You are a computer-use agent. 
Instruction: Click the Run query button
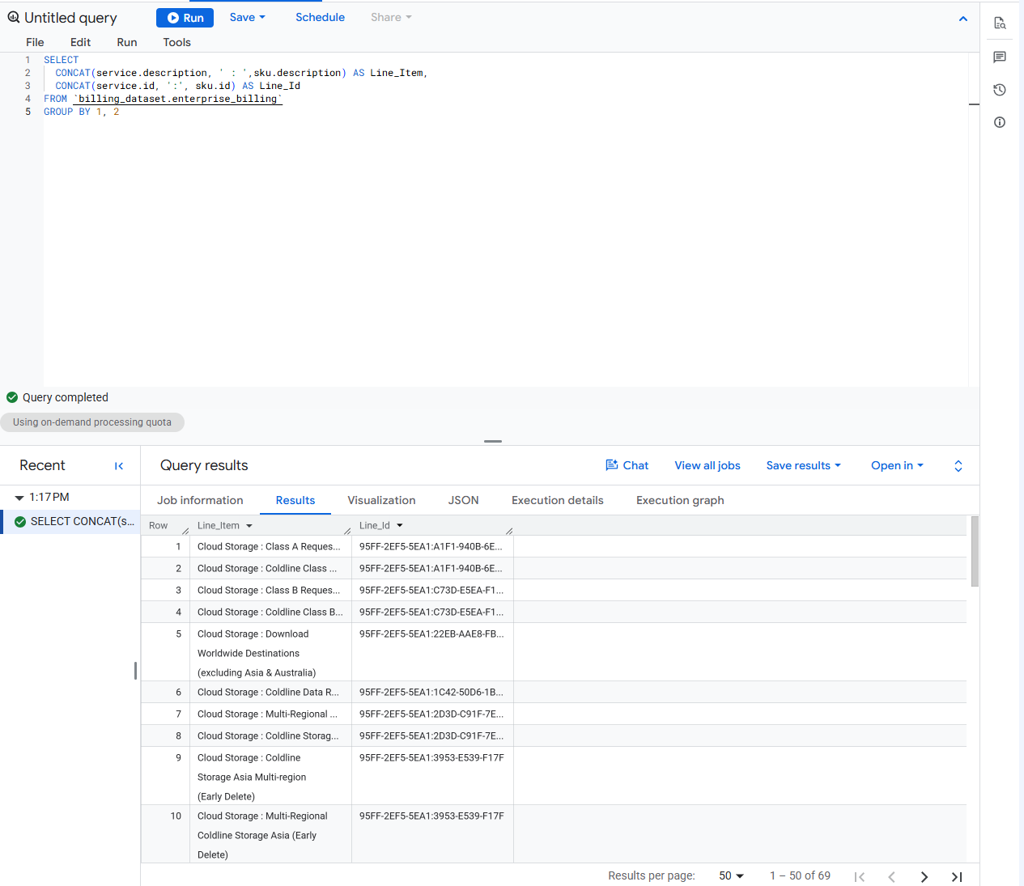coord(185,18)
